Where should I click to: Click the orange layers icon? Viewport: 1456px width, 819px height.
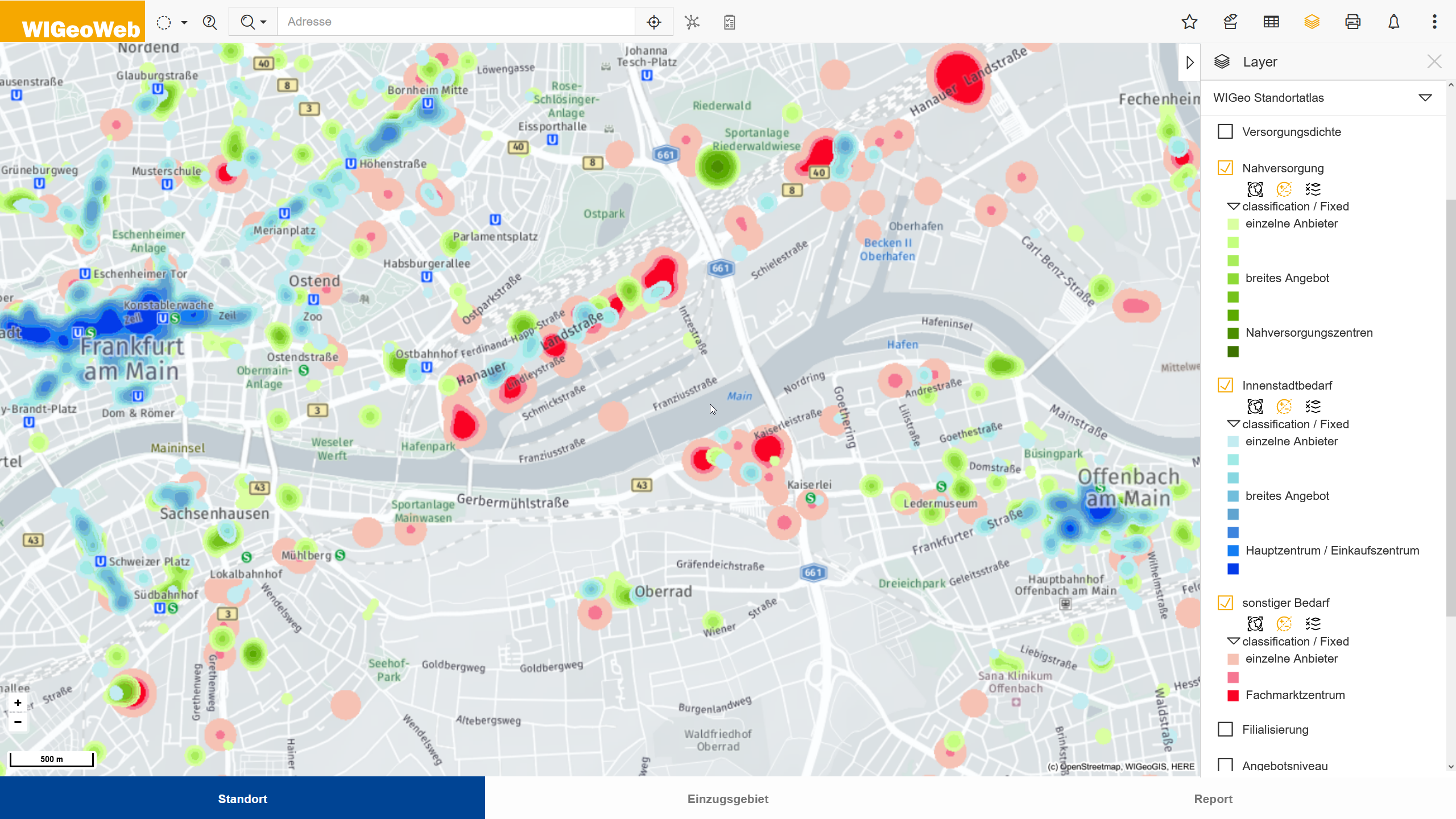pos(1312,22)
